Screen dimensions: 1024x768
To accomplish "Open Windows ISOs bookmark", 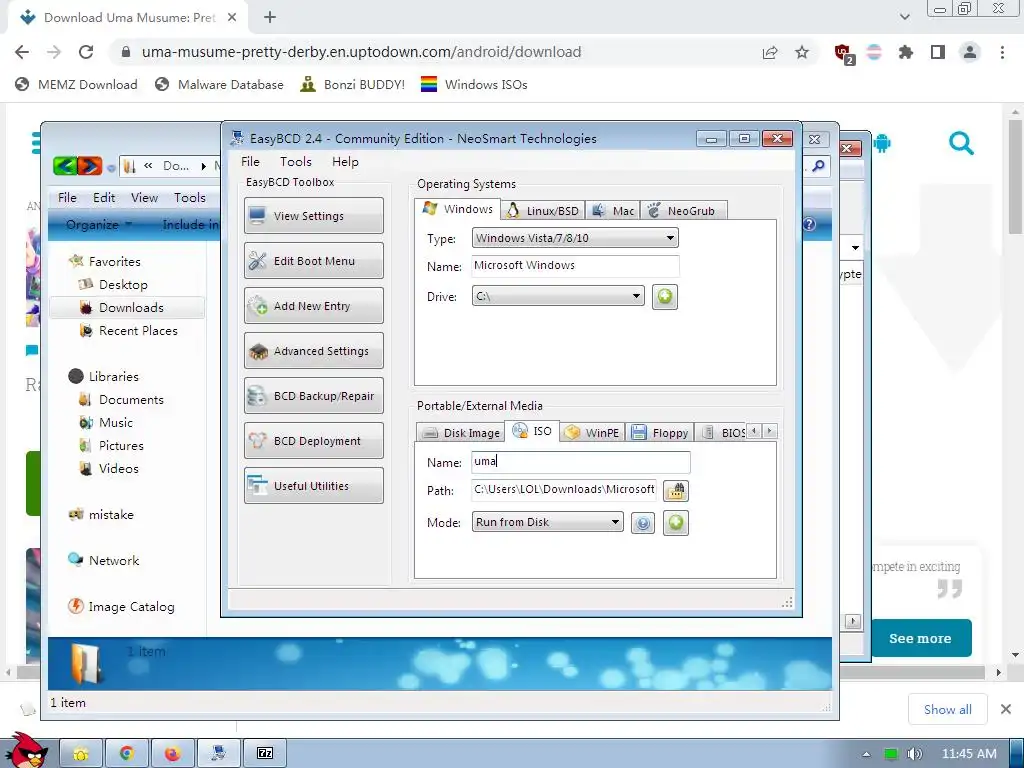I will [x=474, y=84].
